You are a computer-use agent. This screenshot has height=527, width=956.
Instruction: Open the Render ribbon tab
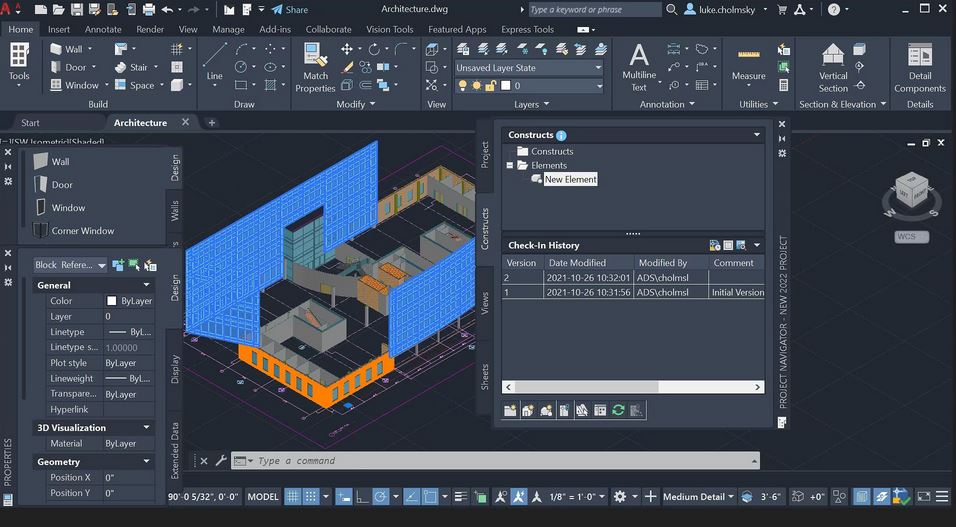coord(150,29)
